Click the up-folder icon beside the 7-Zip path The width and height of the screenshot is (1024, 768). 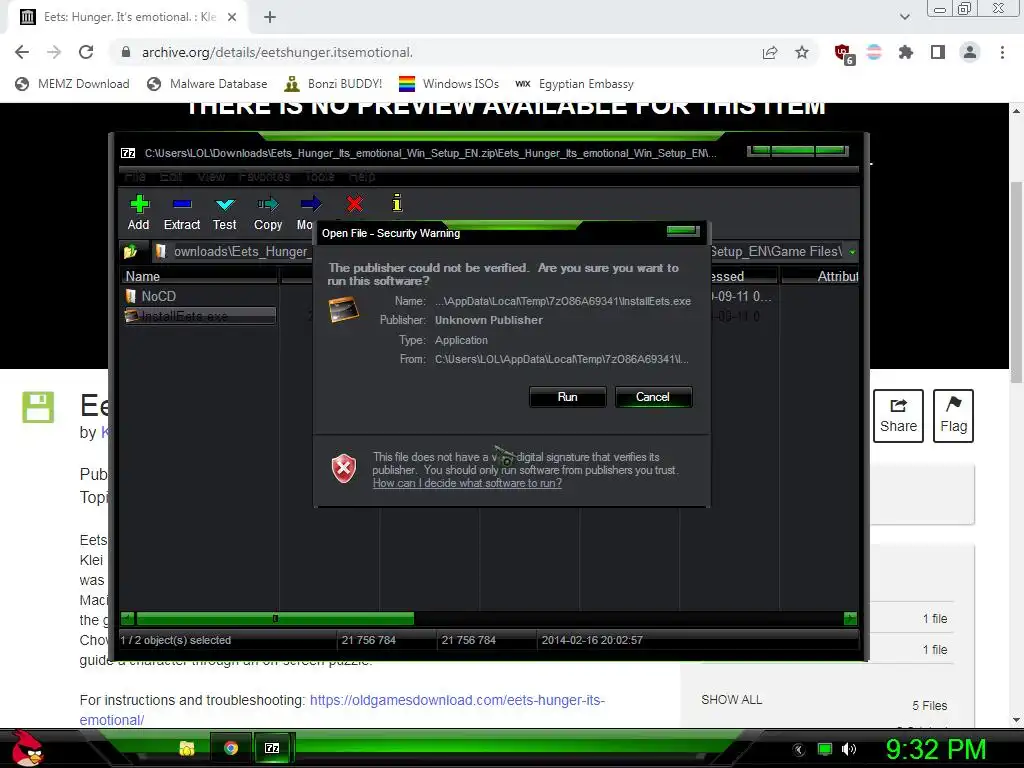click(130, 251)
